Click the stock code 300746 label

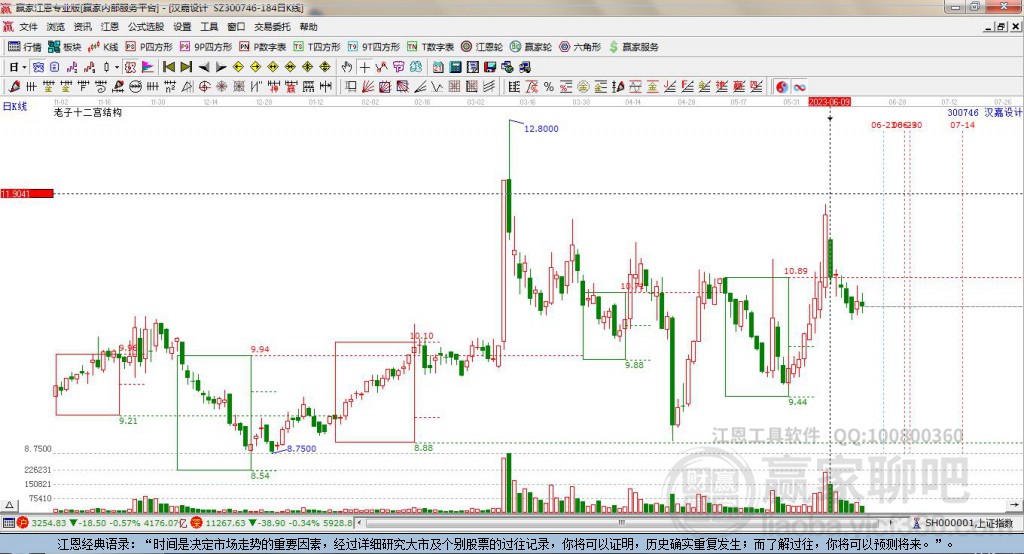(963, 112)
